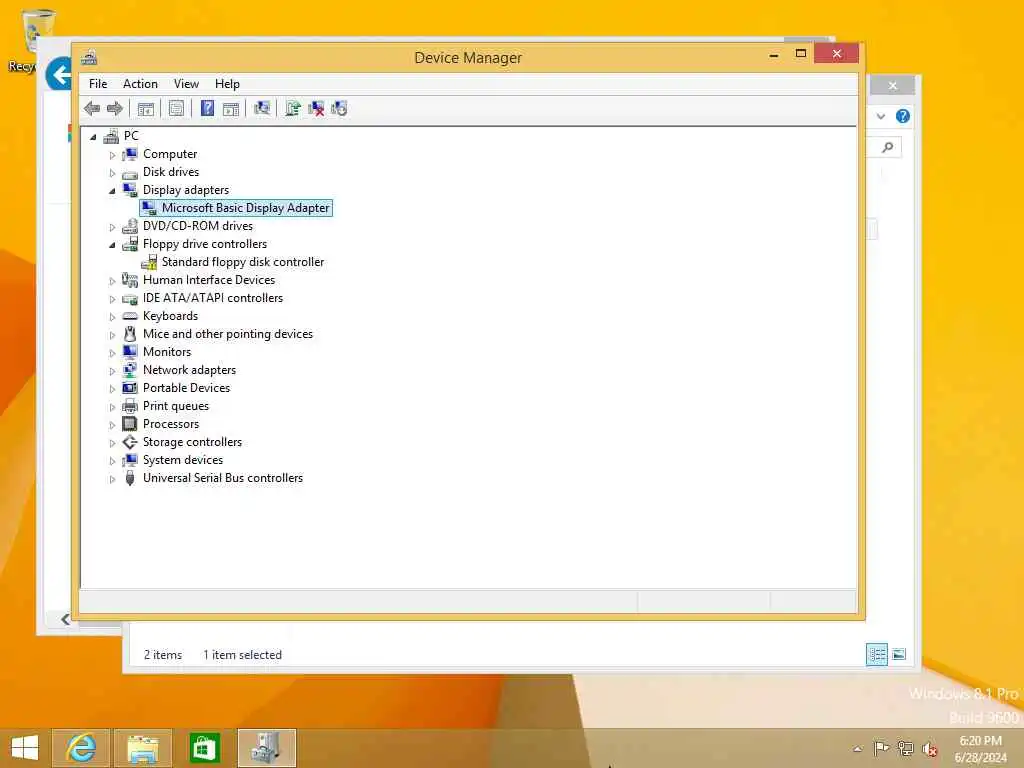Open the Help menu
1024x768 pixels.
pos(227,84)
